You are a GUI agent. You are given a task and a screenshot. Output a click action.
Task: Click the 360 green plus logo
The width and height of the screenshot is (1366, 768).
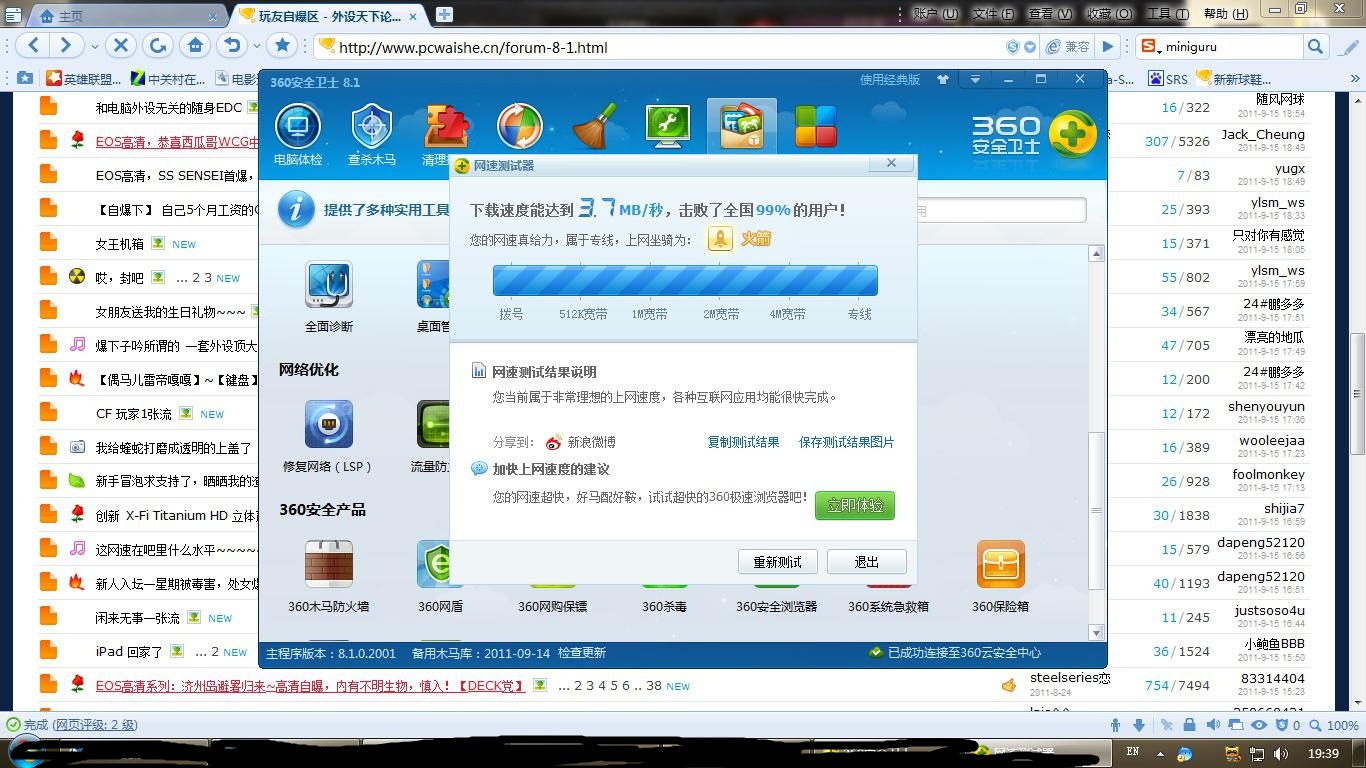[1073, 133]
